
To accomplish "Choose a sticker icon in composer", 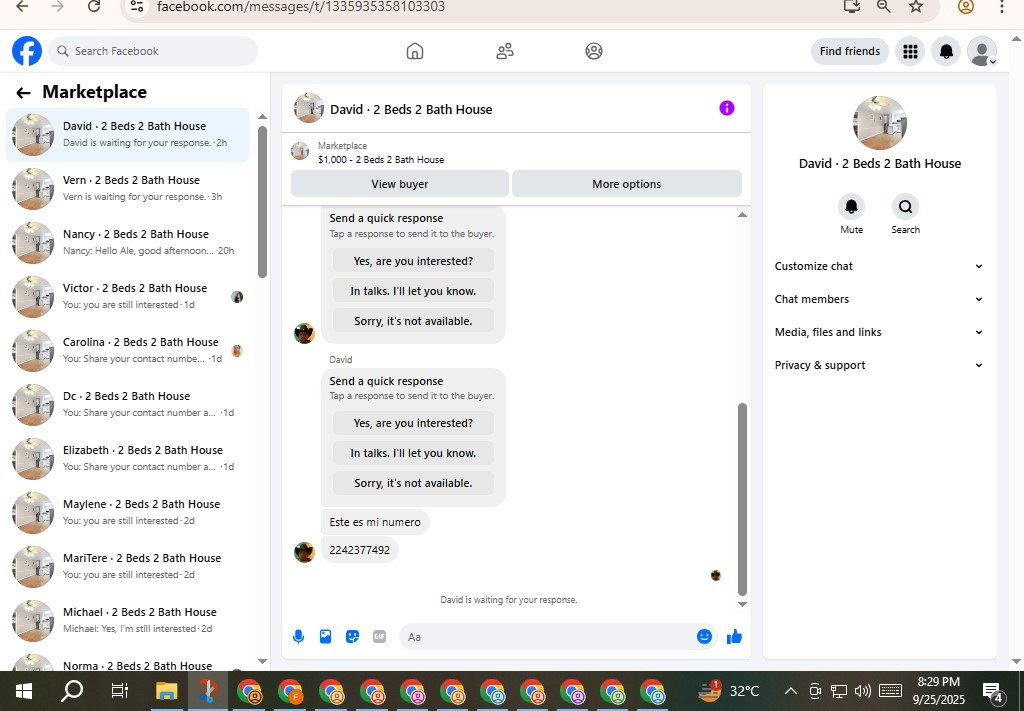I will 353,637.
